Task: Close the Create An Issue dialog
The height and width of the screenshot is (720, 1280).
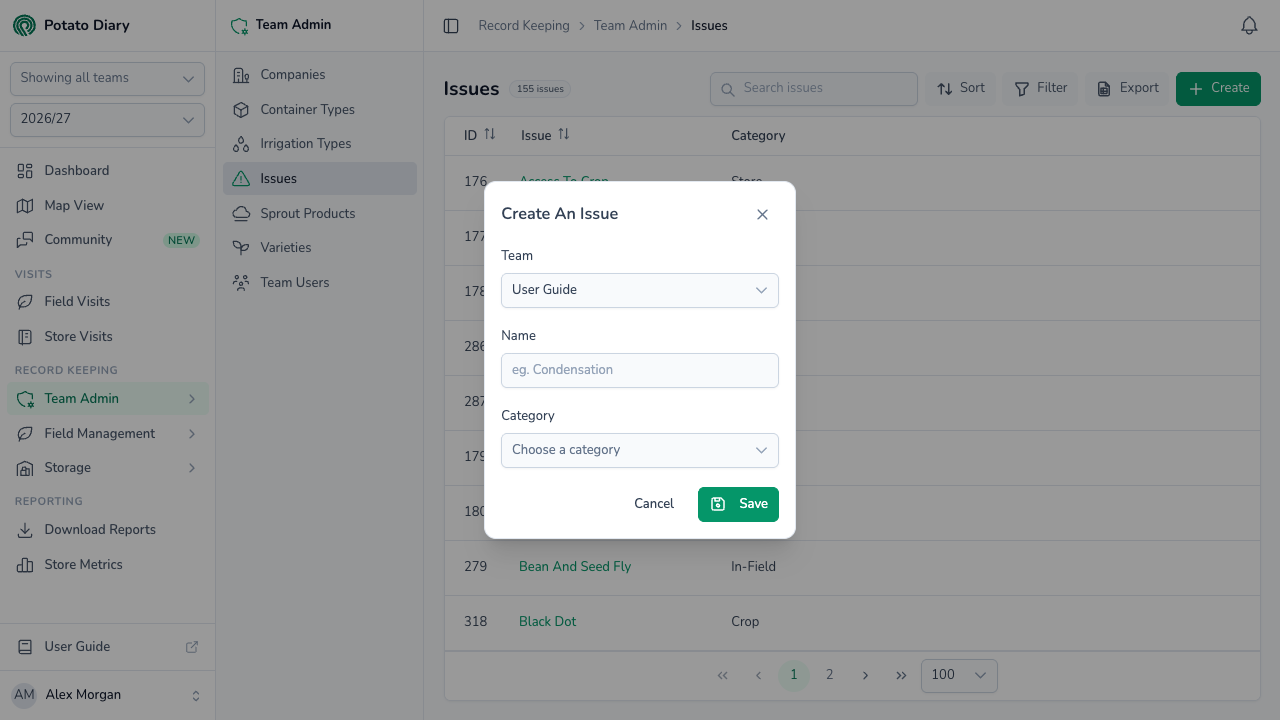Action: [762, 214]
